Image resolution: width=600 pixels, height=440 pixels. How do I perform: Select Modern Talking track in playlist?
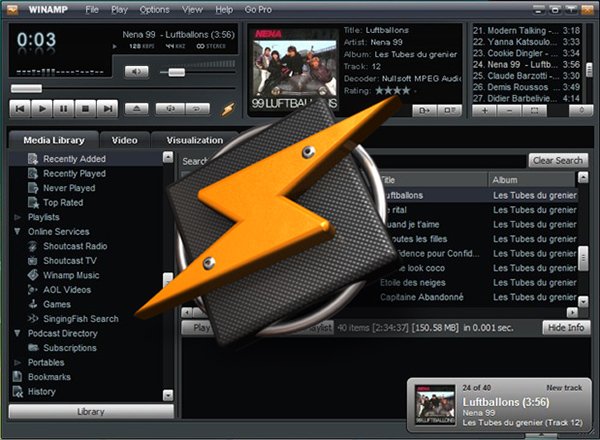click(x=525, y=31)
